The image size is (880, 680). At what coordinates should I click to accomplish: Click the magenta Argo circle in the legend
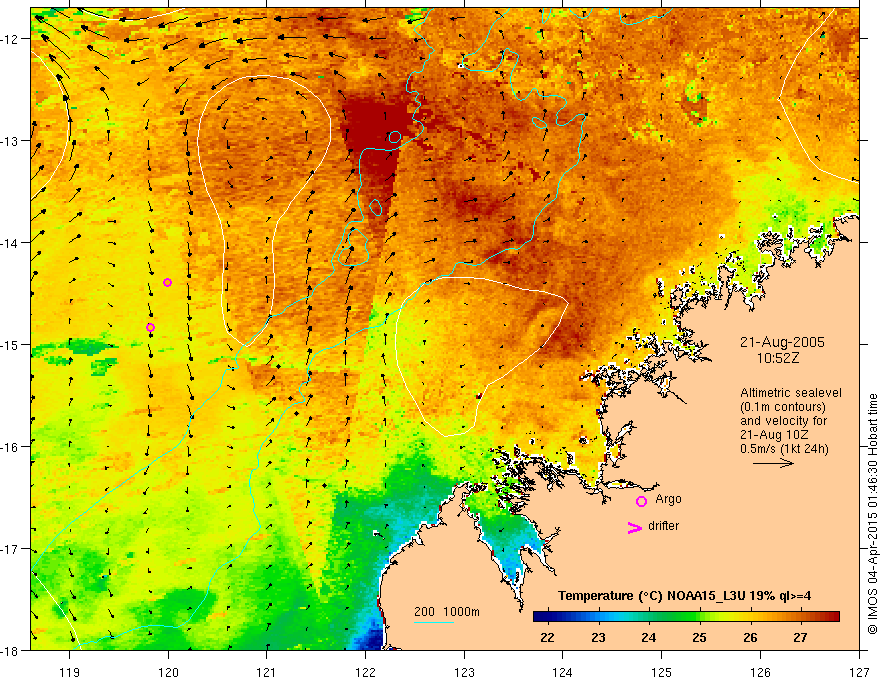(x=641, y=501)
